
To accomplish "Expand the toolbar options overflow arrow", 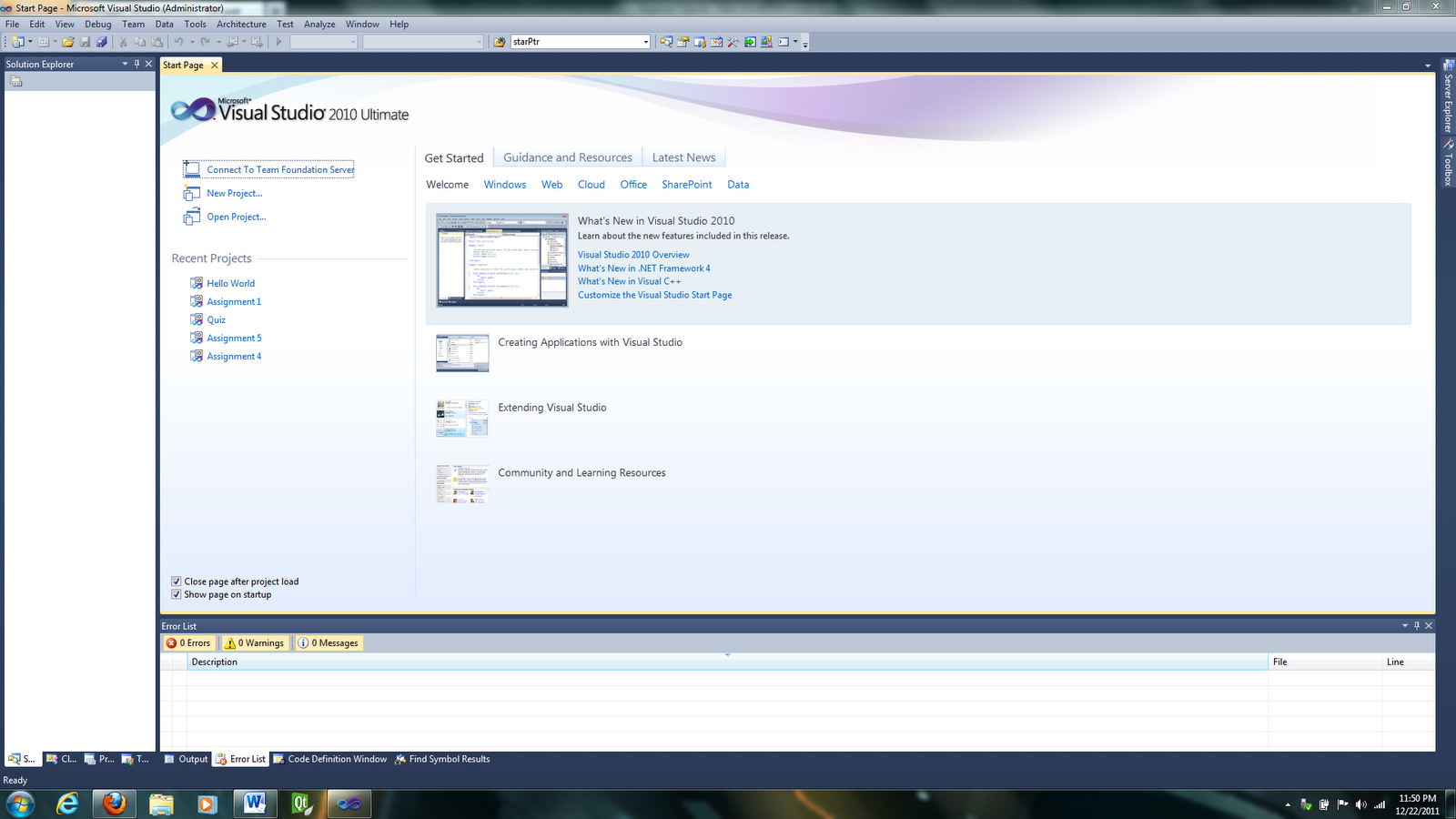I will 805,43.
